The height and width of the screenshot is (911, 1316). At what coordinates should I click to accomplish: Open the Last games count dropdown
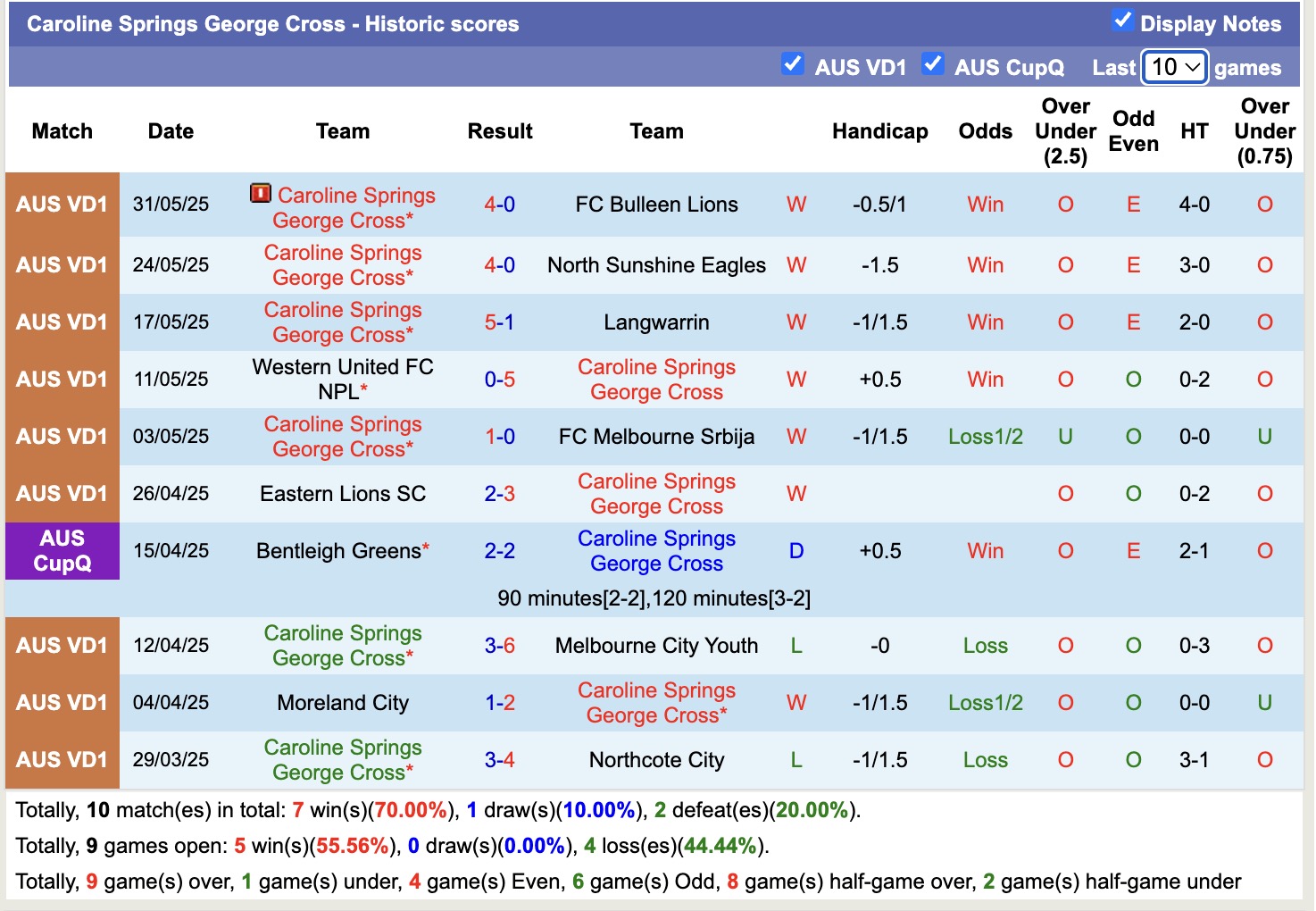click(1174, 66)
